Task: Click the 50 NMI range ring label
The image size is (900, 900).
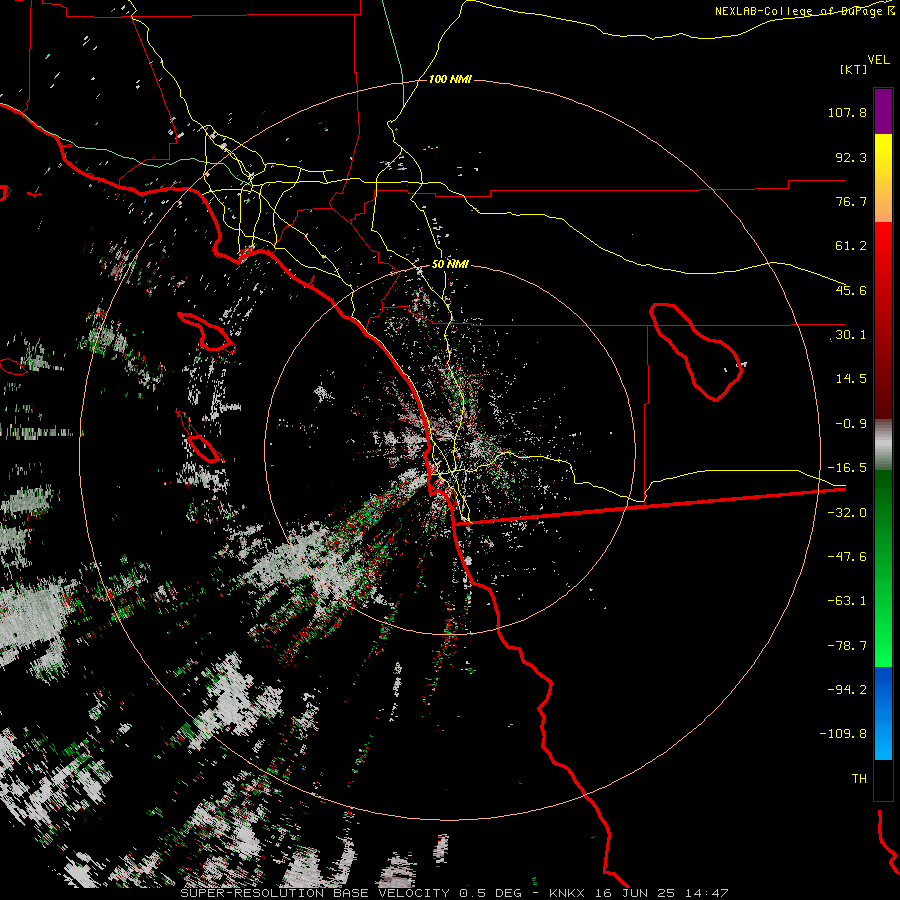Action: (x=450, y=265)
